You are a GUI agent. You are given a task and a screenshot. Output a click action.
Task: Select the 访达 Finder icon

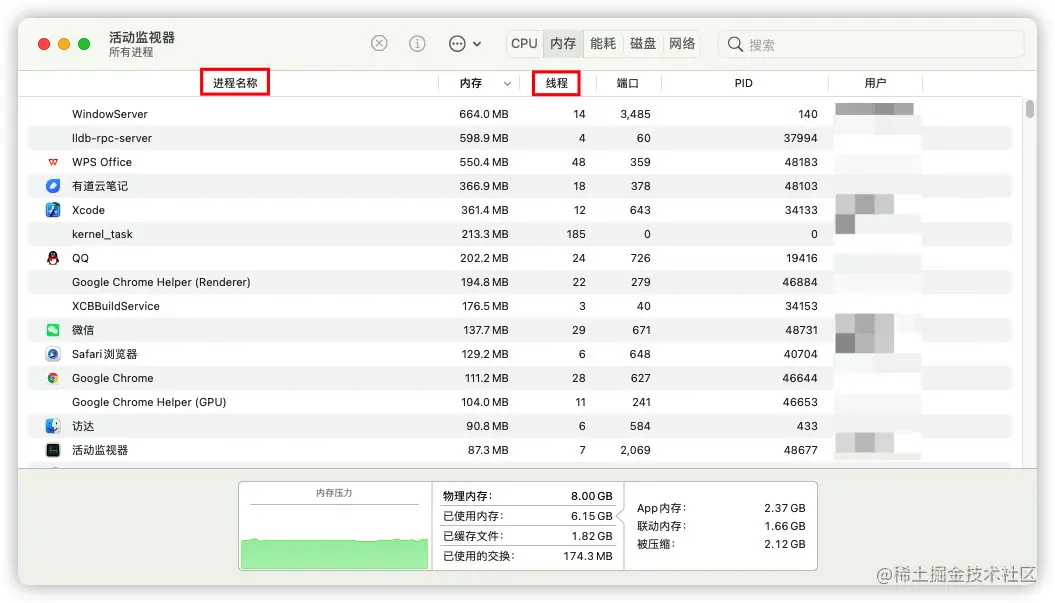pyautogui.click(x=53, y=426)
